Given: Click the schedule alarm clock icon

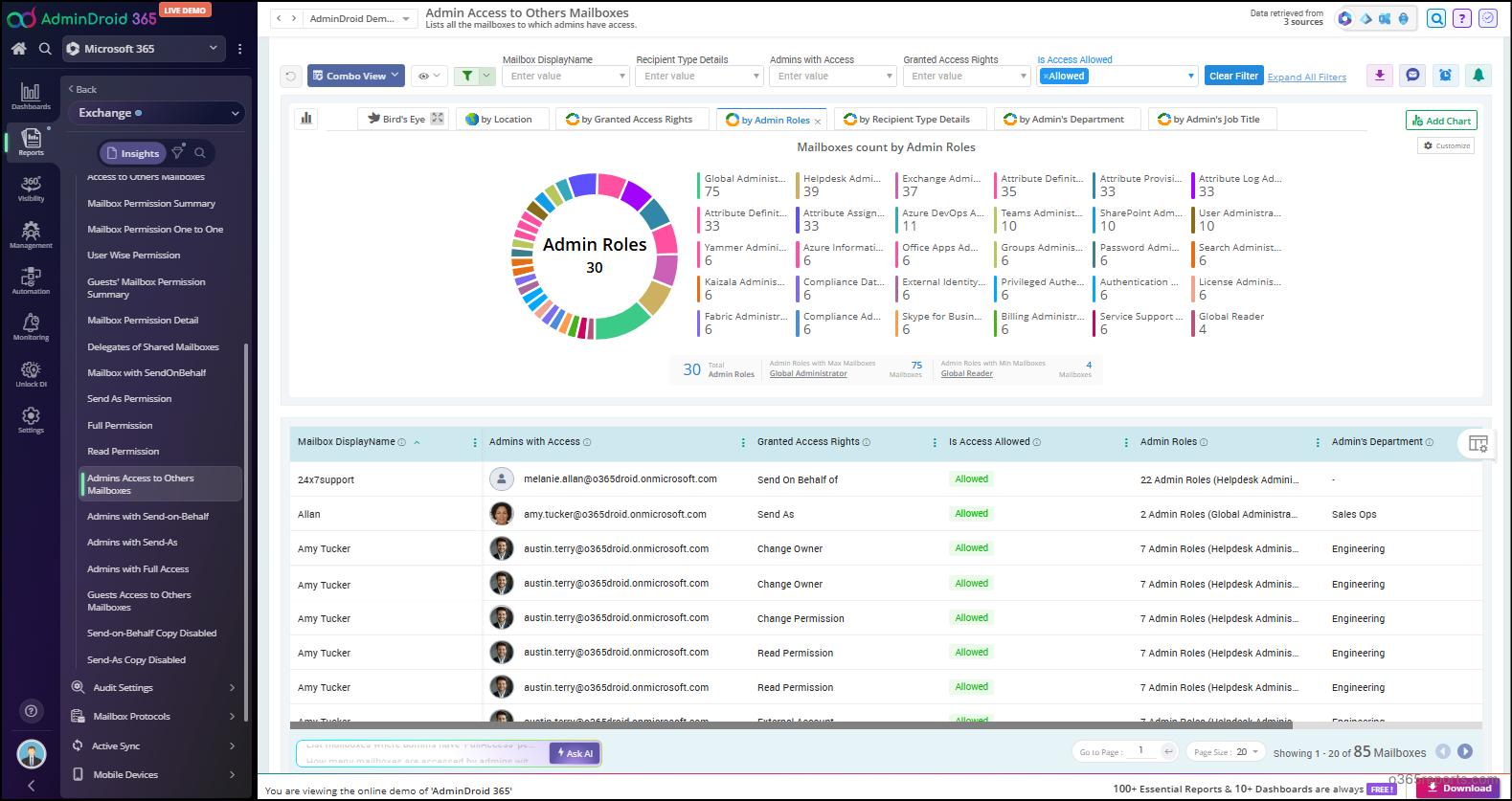Looking at the screenshot, I should point(1445,76).
